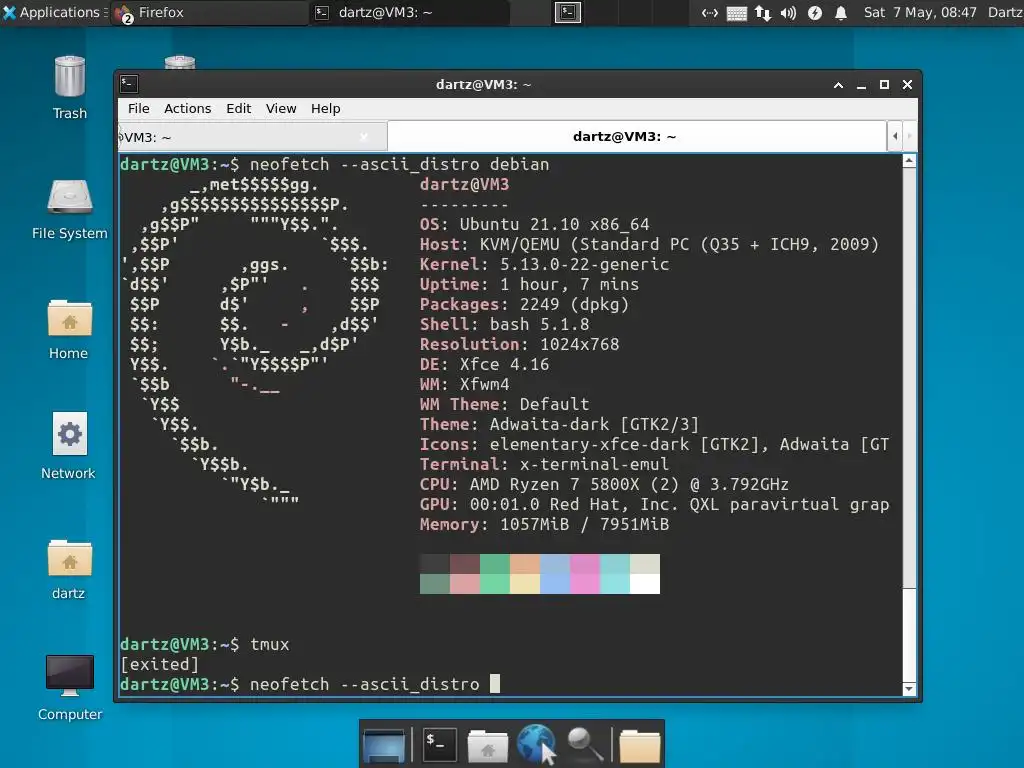Click the tab bar scroll-left arrow
The image size is (1024, 768).
tap(895, 136)
